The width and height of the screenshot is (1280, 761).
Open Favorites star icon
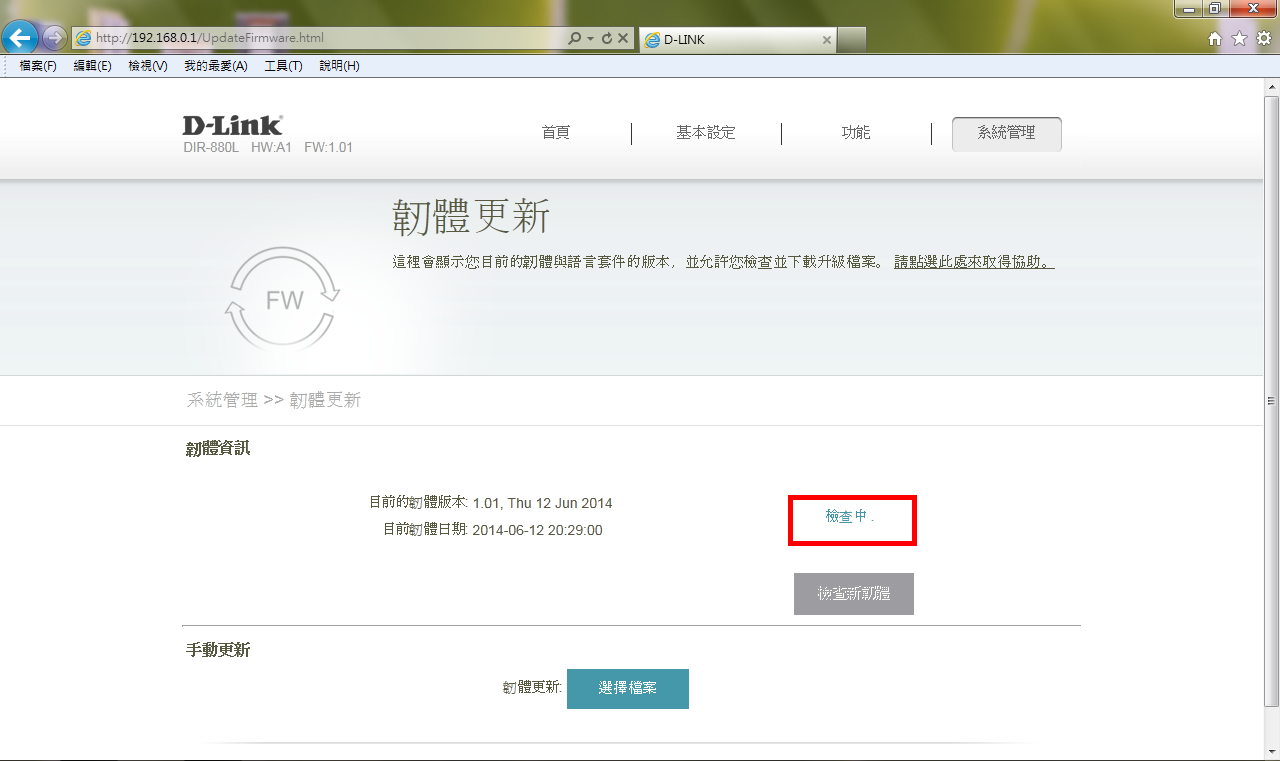pyautogui.click(x=1239, y=39)
